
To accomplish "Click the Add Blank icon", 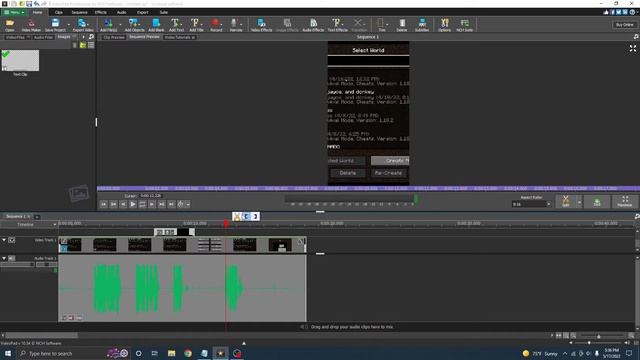I will 156,25.
